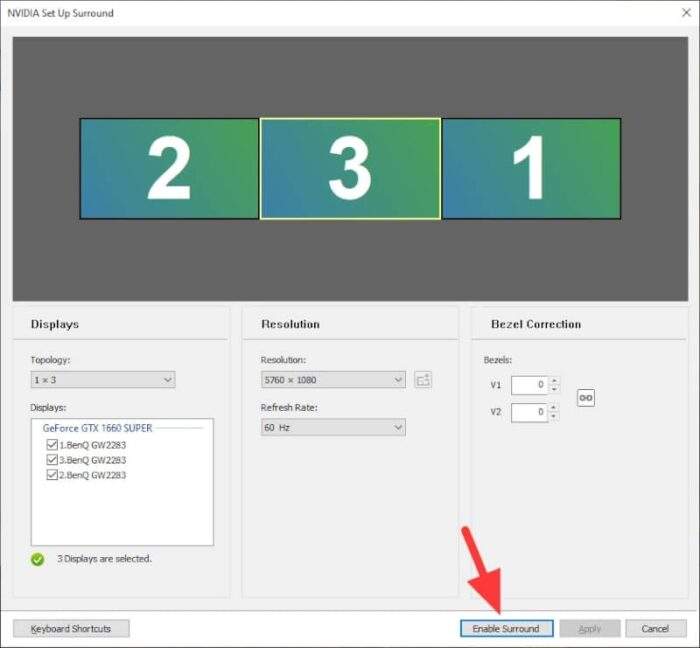The height and width of the screenshot is (648, 700).
Task: Click inside the V1 bezel value field
Action: click(529, 385)
